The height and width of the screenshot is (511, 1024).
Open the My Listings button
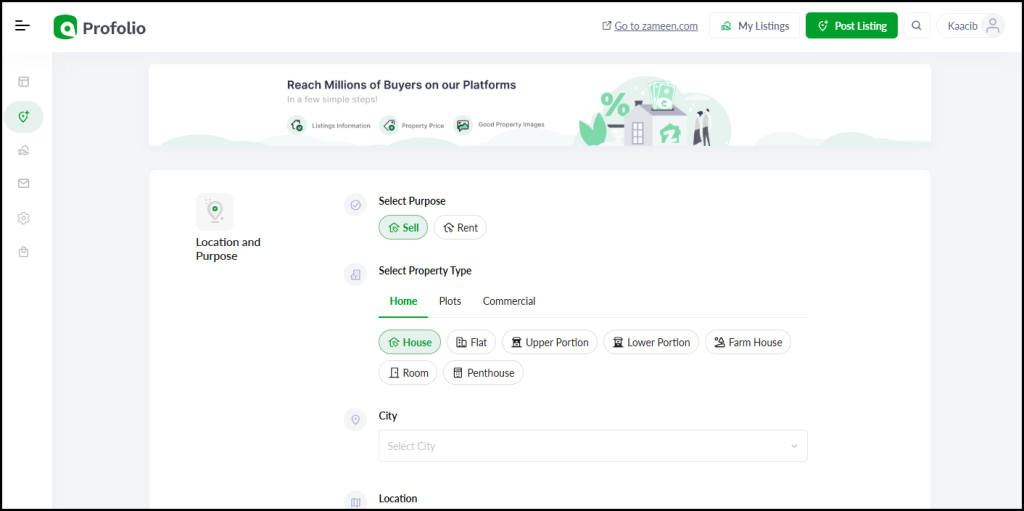tap(754, 25)
